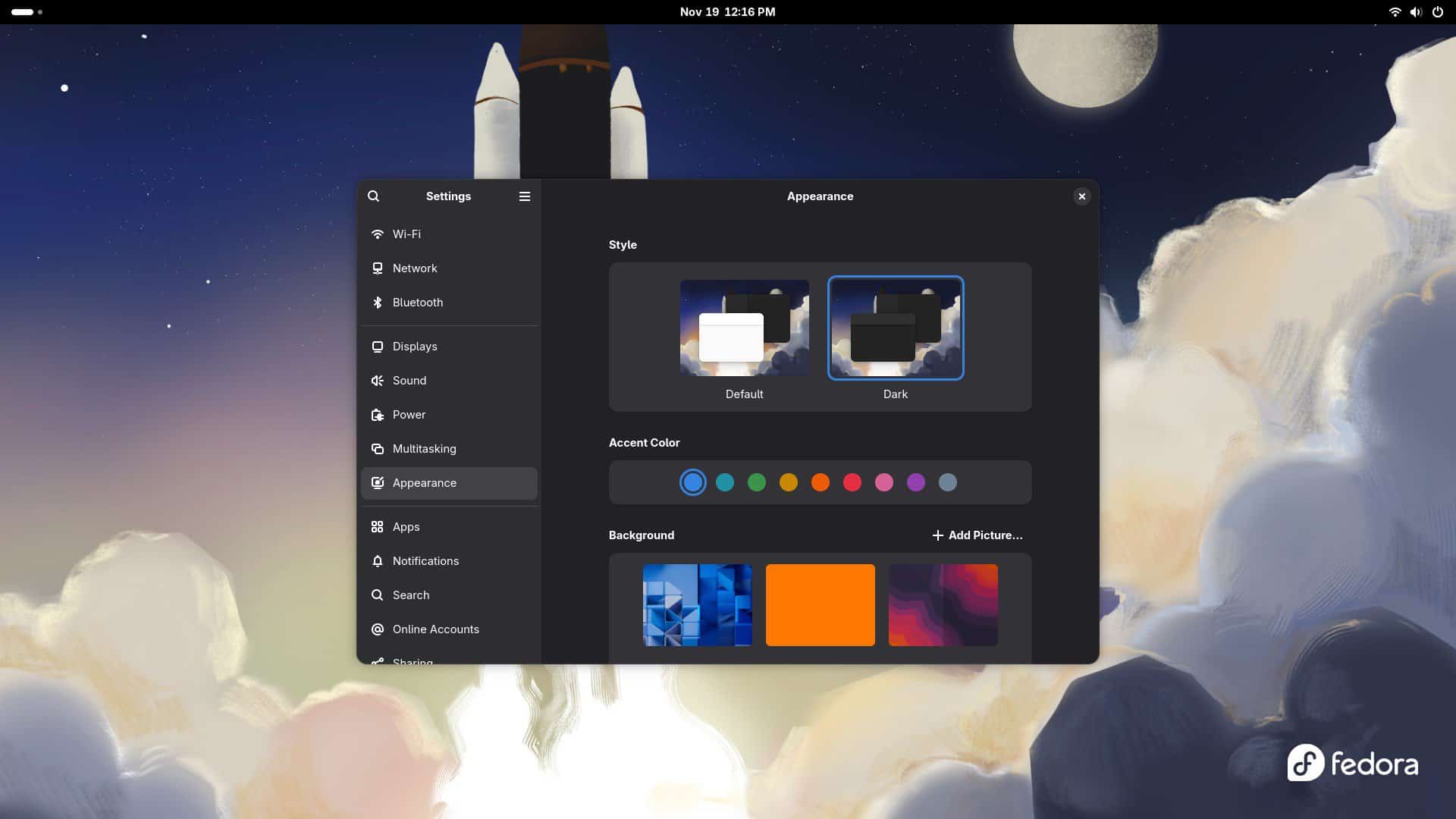Select the Dark style preview
This screenshot has width=1456, height=819.
pyautogui.click(x=895, y=328)
